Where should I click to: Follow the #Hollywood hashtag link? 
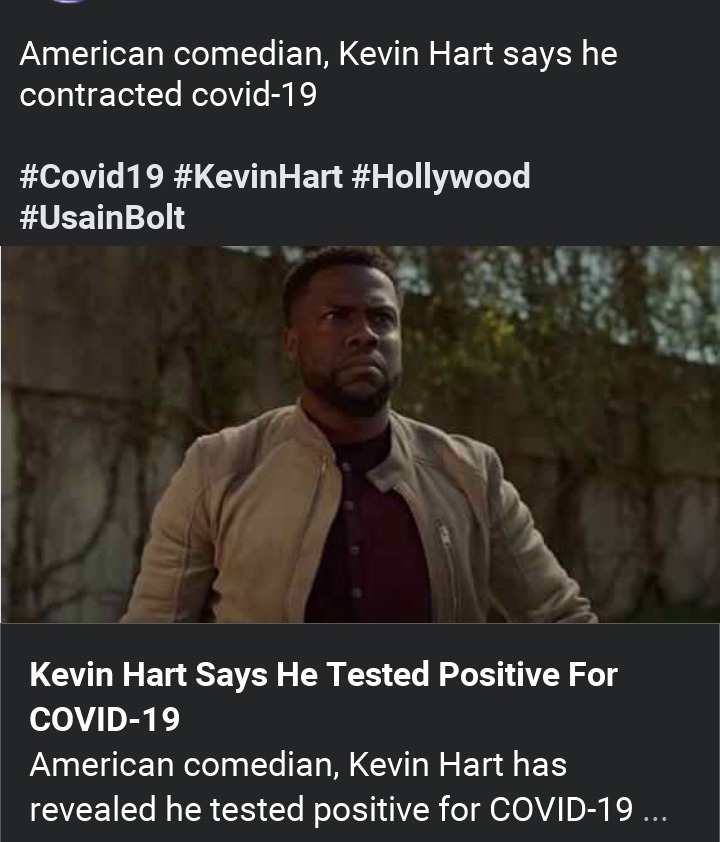point(440,177)
